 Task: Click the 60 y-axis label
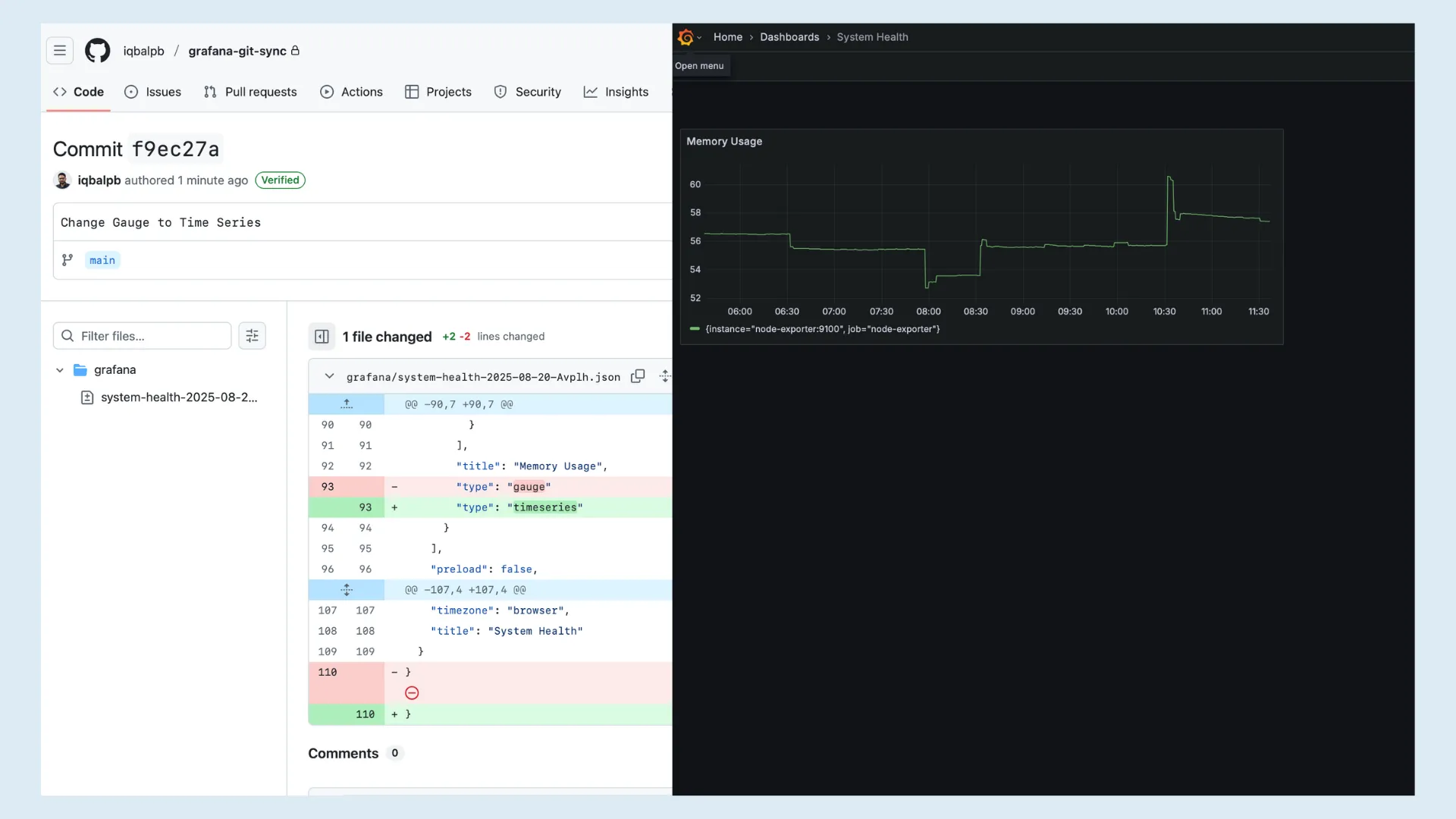[695, 184]
